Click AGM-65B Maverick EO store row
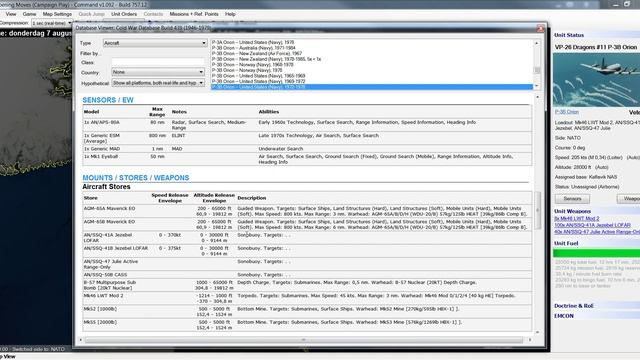The width and height of the screenshot is (640, 360). 307,224
